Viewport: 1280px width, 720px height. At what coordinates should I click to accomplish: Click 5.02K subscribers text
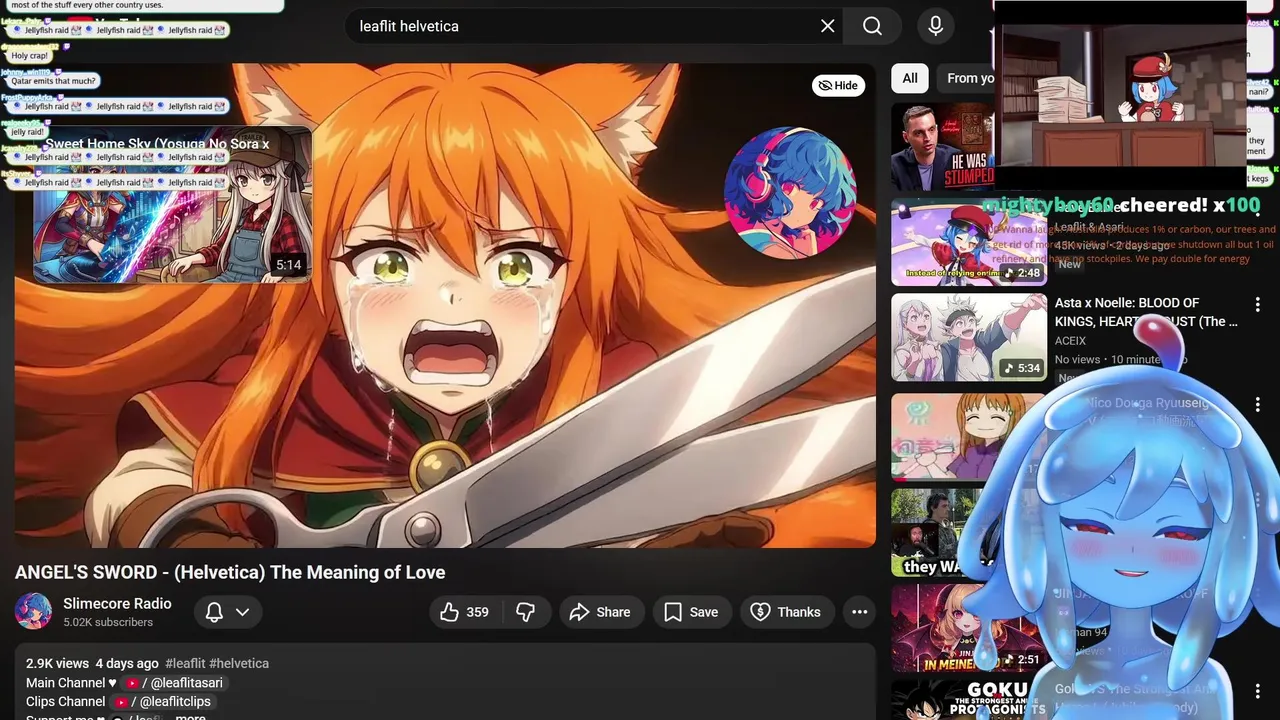pos(108,622)
